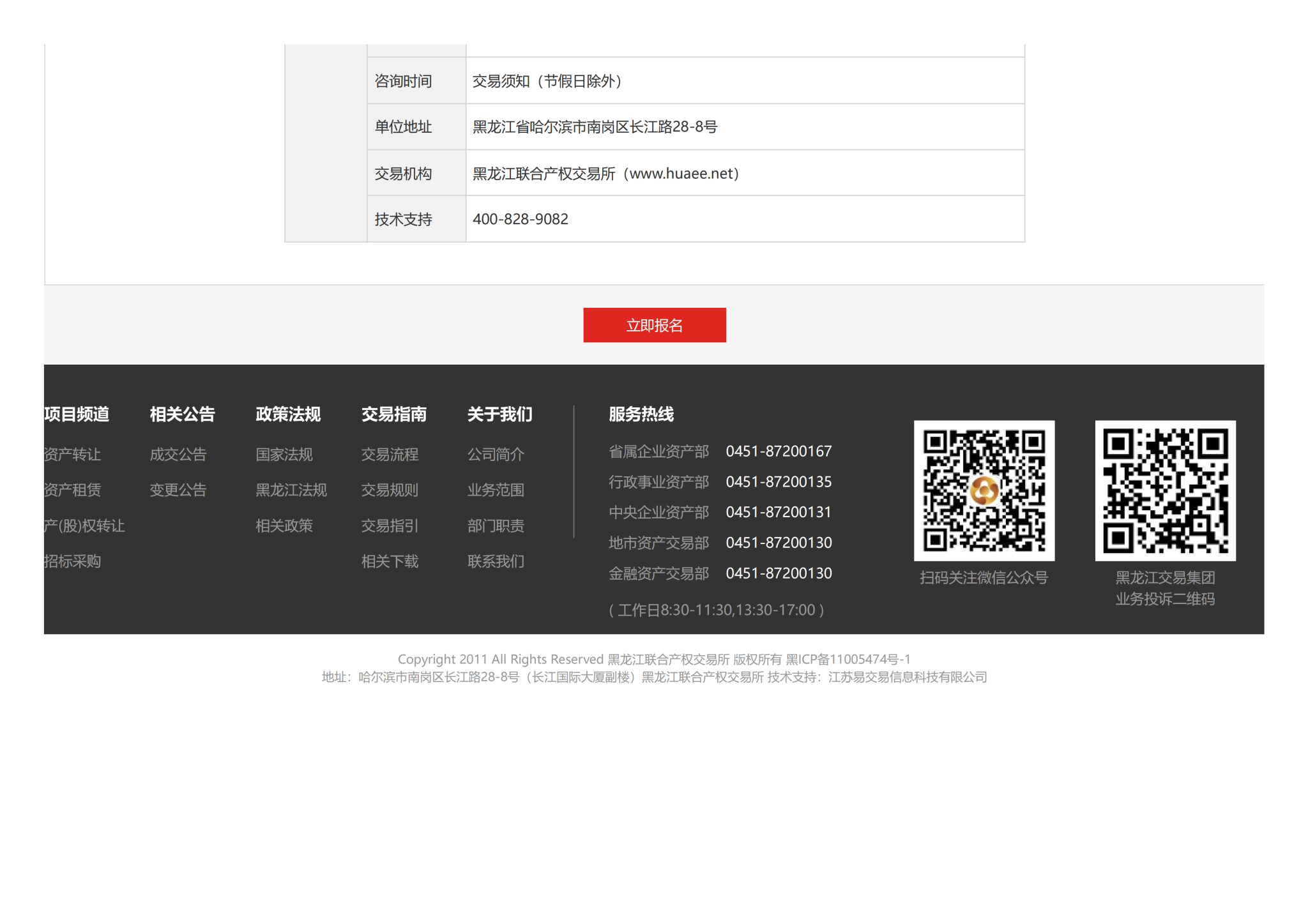Open 黑龙江法规 regulations page
This screenshot has height=924, width=1308.
(291, 490)
